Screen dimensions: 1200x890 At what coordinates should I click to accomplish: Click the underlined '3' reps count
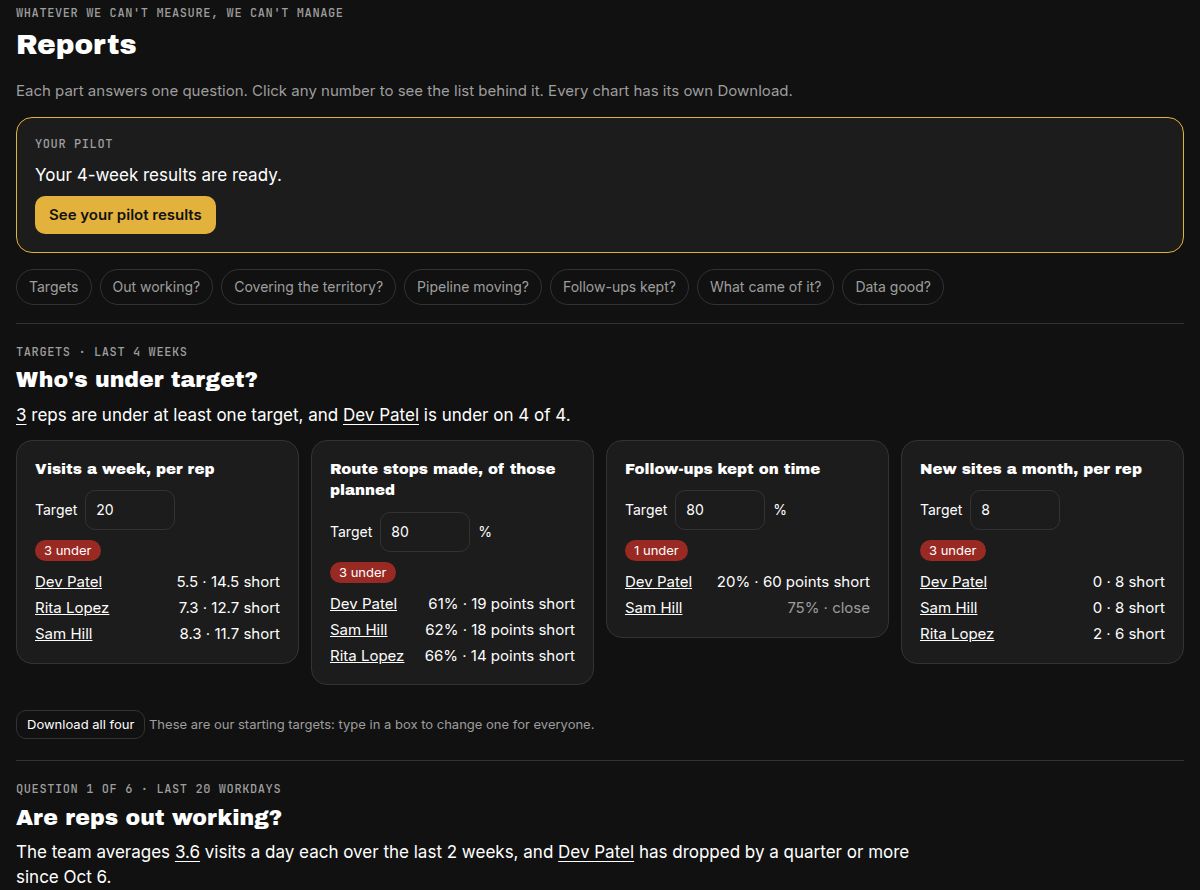21,415
